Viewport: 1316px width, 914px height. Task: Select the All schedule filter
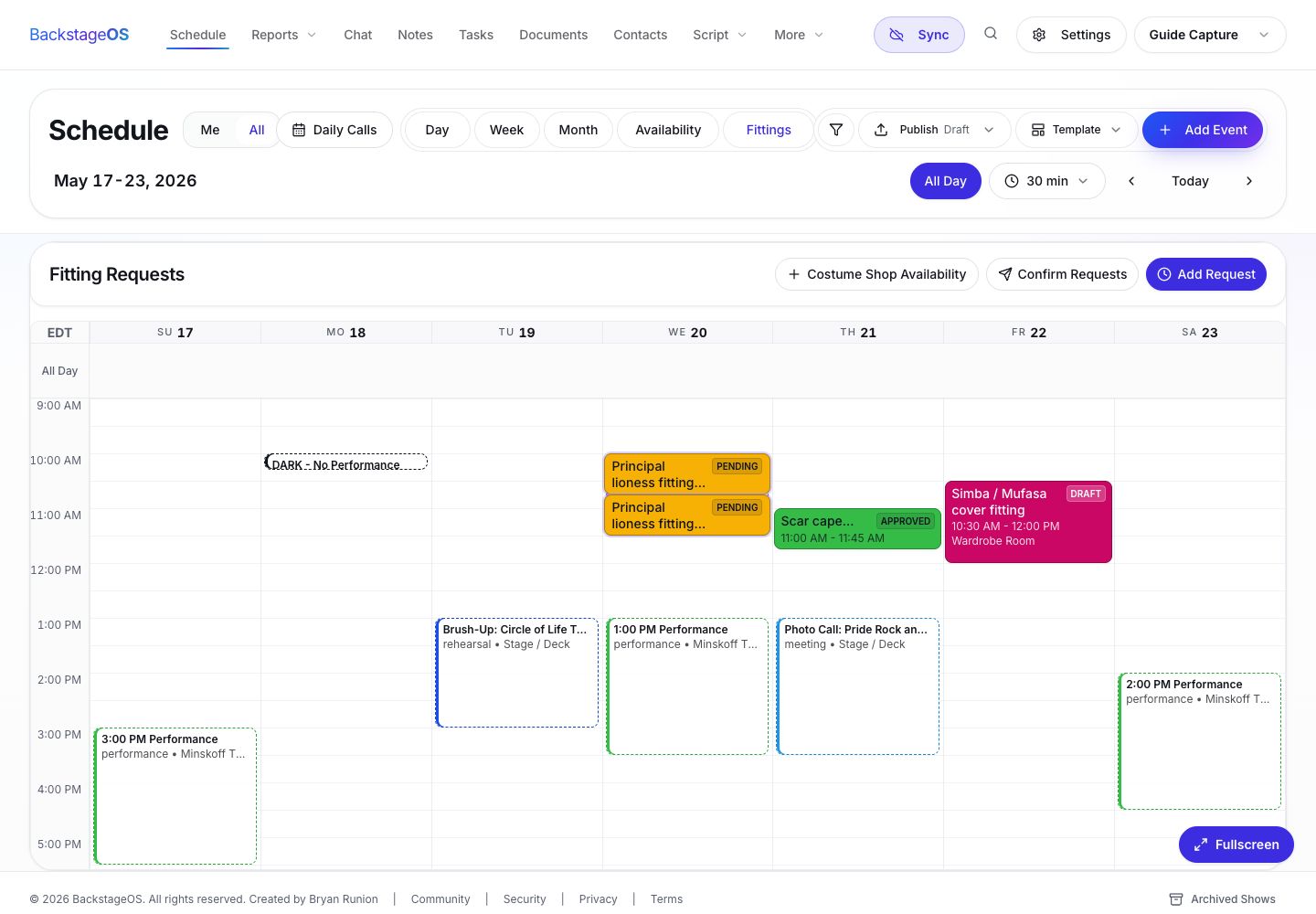tap(257, 130)
